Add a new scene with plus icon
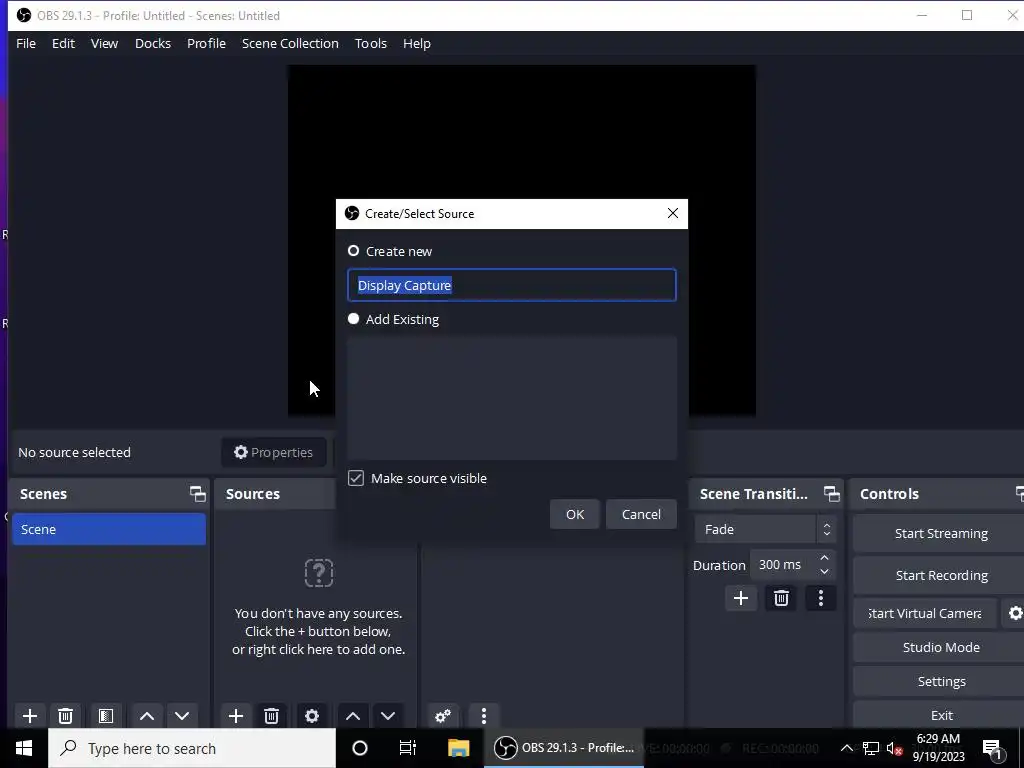This screenshot has height=768, width=1024. (30, 716)
